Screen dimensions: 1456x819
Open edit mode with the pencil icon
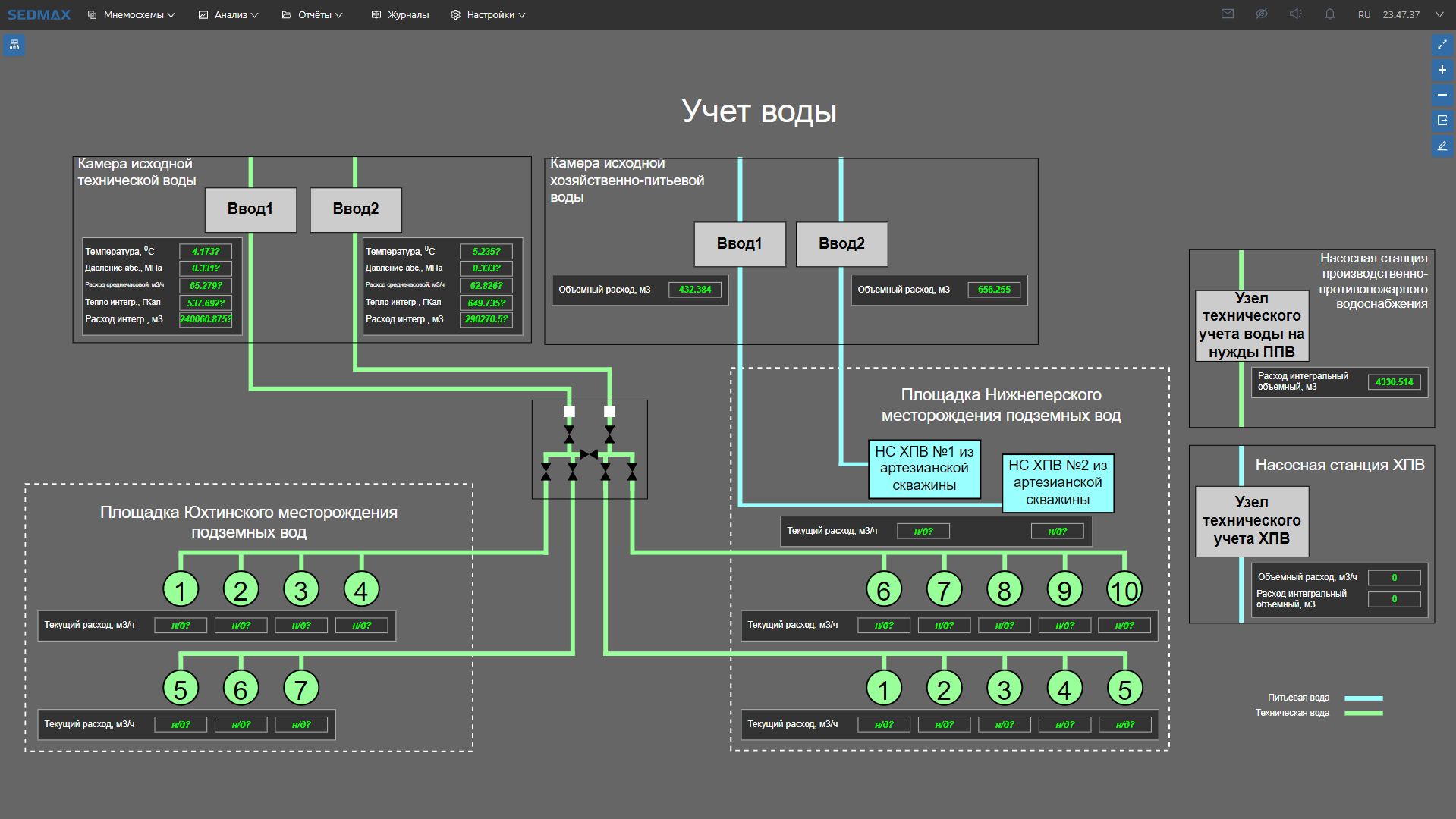pyautogui.click(x=1442, y=146)
